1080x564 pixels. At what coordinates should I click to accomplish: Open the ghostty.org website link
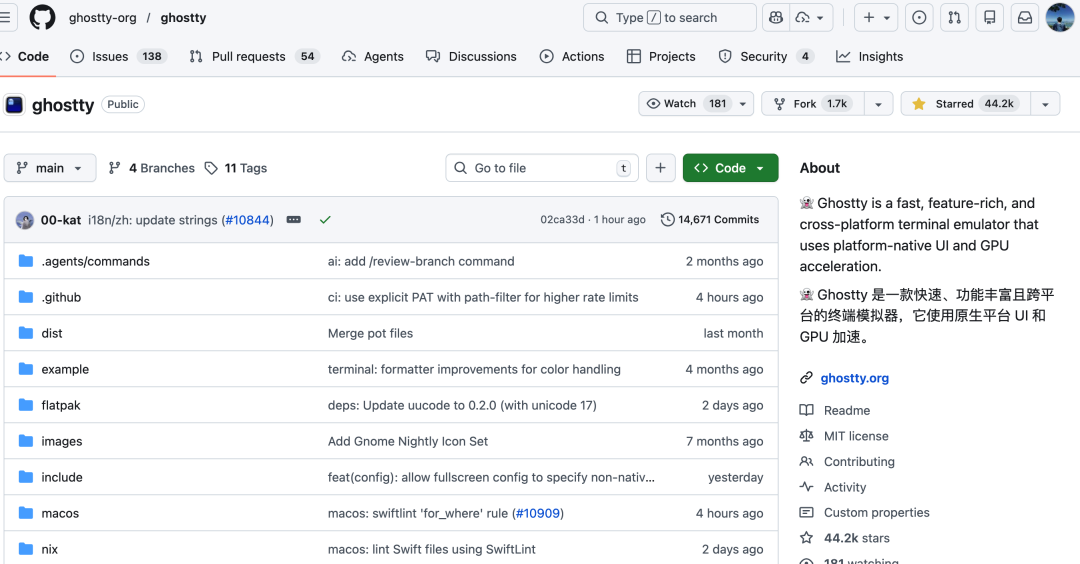854,378
